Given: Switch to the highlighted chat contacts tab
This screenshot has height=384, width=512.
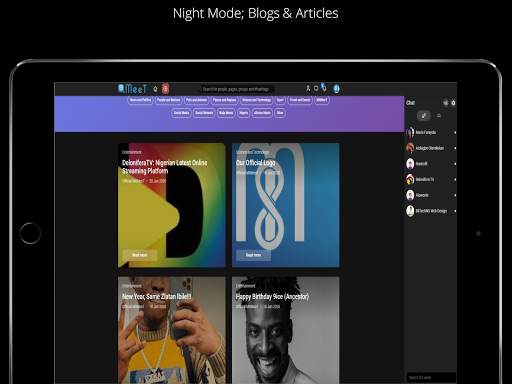Looking at the screenshot, I should click(424, 116).
